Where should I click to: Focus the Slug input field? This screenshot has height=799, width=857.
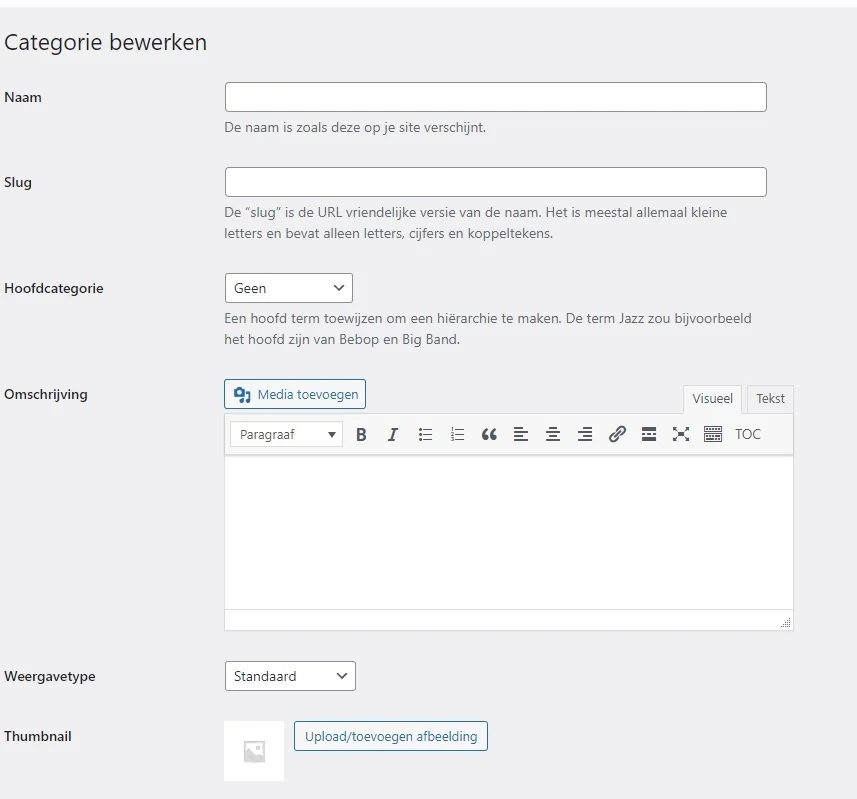tap(496, 182)
